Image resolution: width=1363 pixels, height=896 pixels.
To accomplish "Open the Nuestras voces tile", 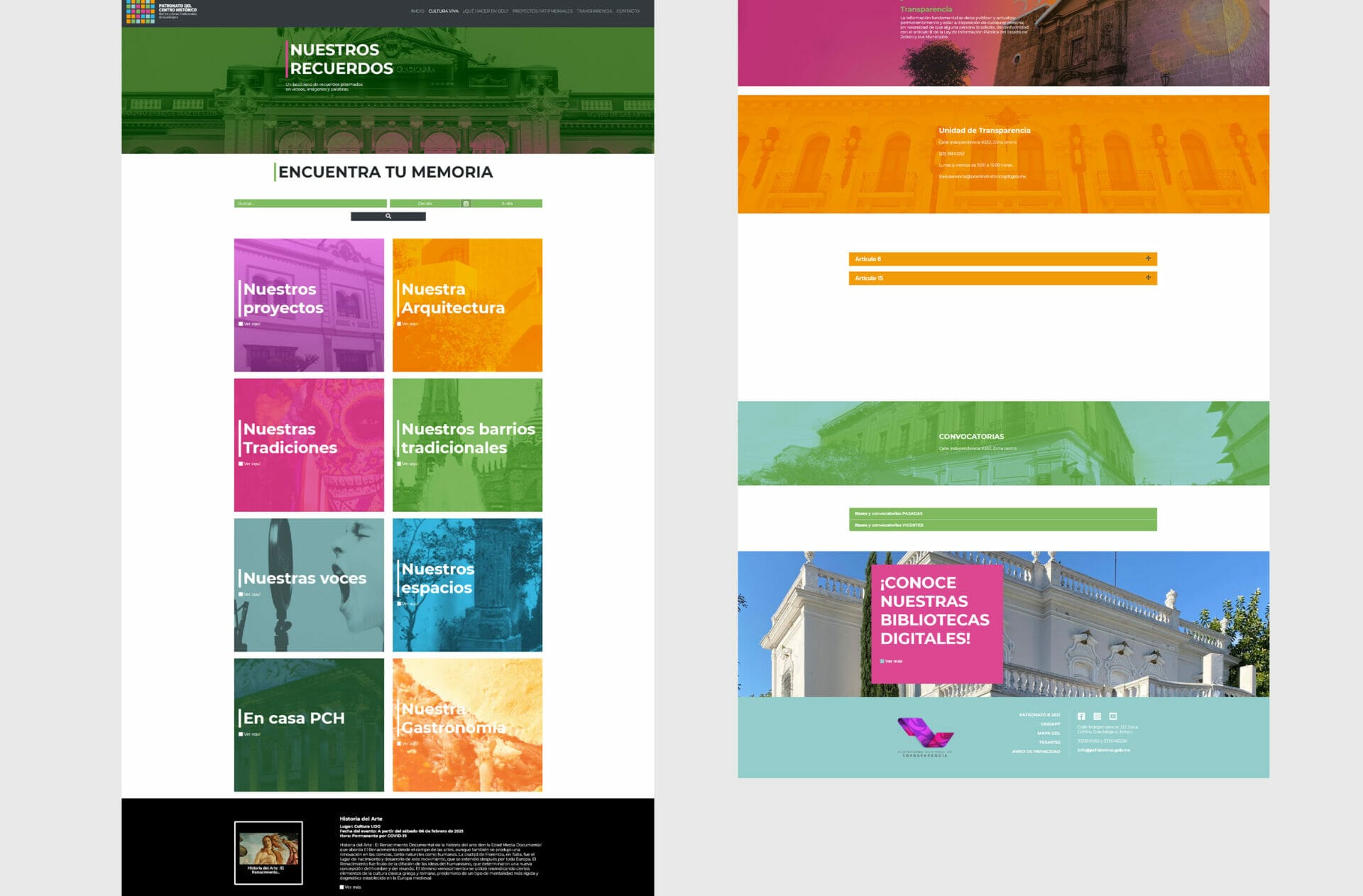I will point(309,585).
